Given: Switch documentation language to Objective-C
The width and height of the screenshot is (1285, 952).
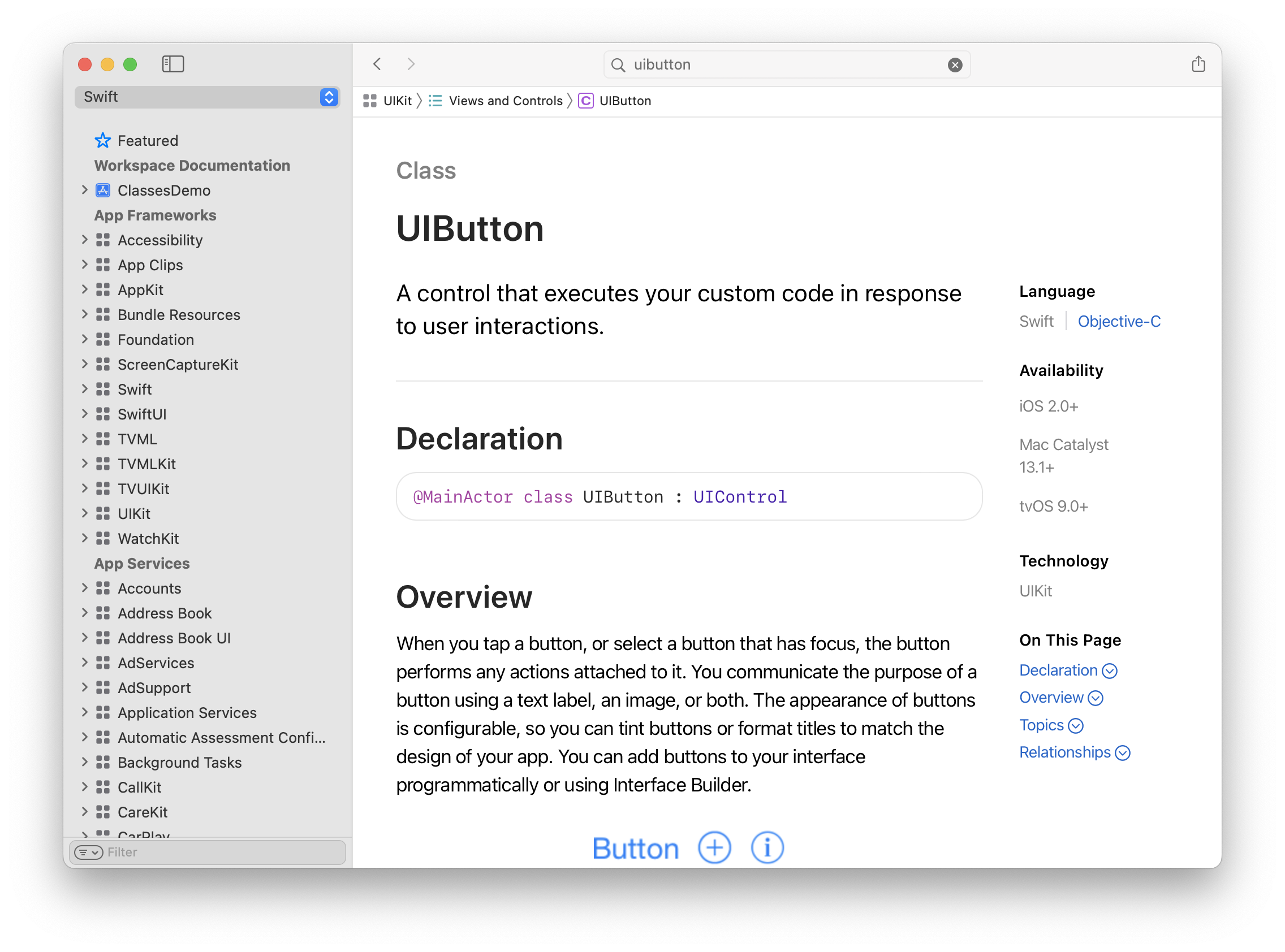Looking at the screenshot, I should [1118, 321].
